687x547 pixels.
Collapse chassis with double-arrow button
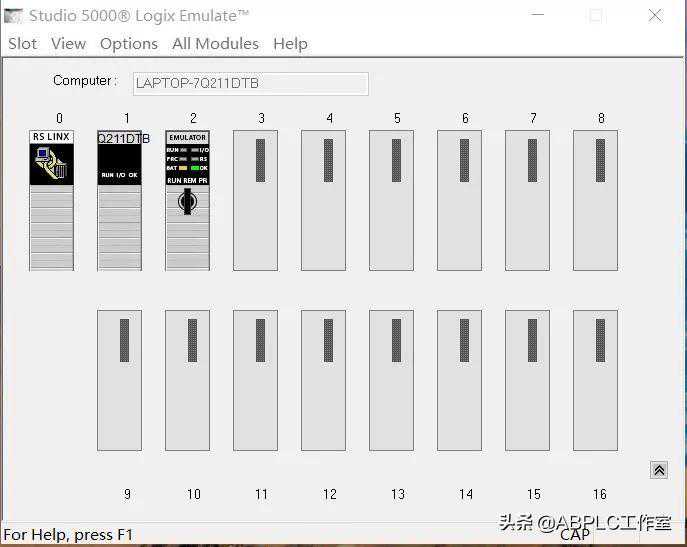pos(658,470)
